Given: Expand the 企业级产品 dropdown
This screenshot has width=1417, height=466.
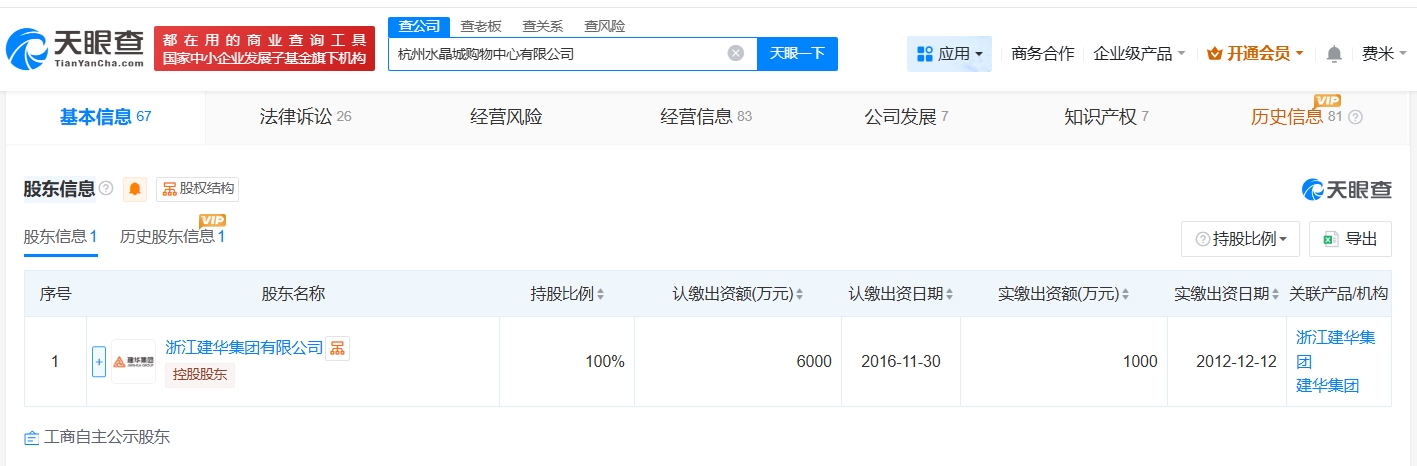Looking at the screenshot, I should (1139, 54).
